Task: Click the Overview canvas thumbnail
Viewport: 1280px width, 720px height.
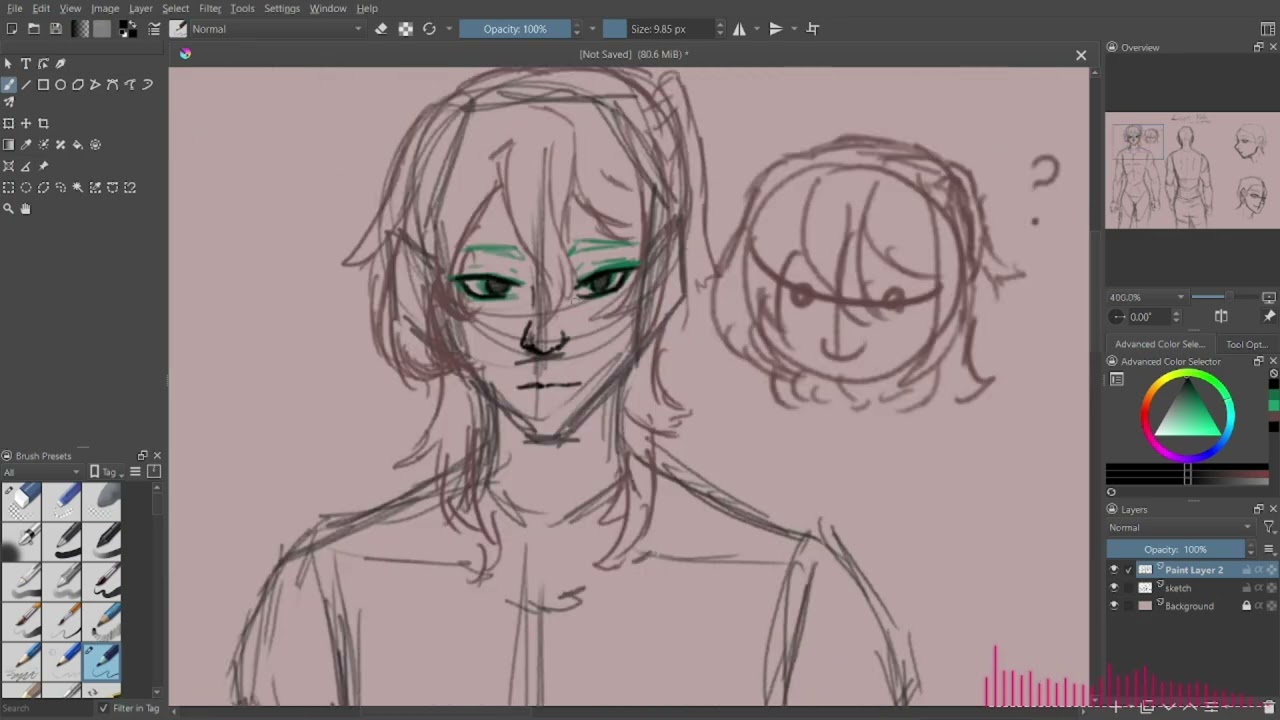Action: [x=1192, y=170]
